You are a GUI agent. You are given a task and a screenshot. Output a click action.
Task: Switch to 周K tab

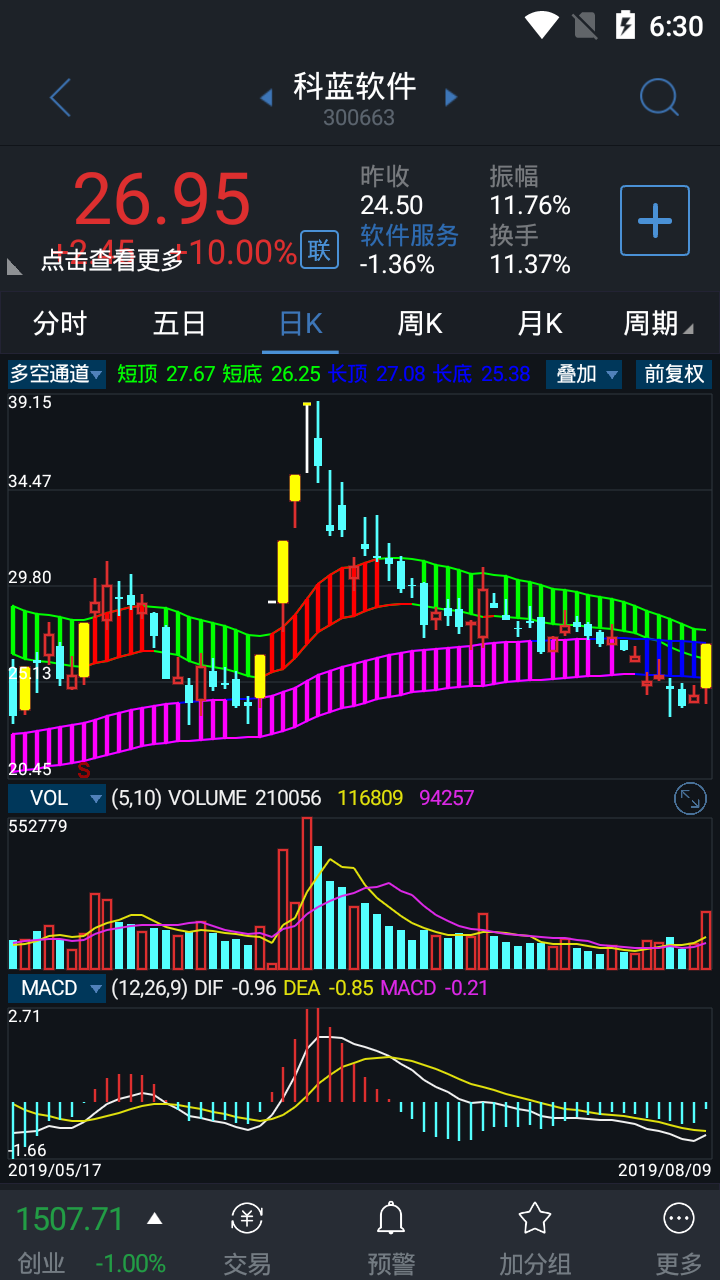click(420, 323)
